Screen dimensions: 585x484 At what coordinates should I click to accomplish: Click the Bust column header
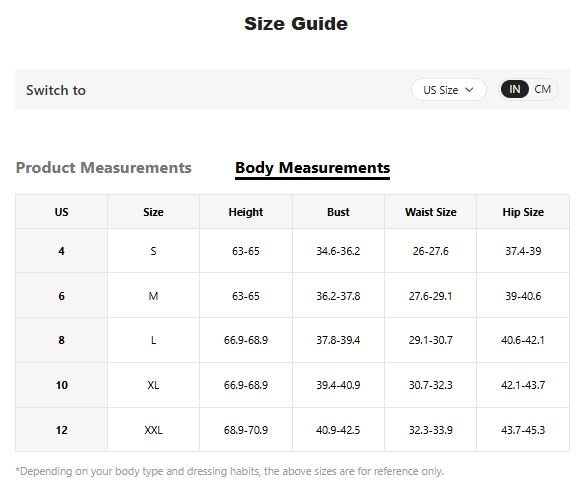(x=338, y=212)
